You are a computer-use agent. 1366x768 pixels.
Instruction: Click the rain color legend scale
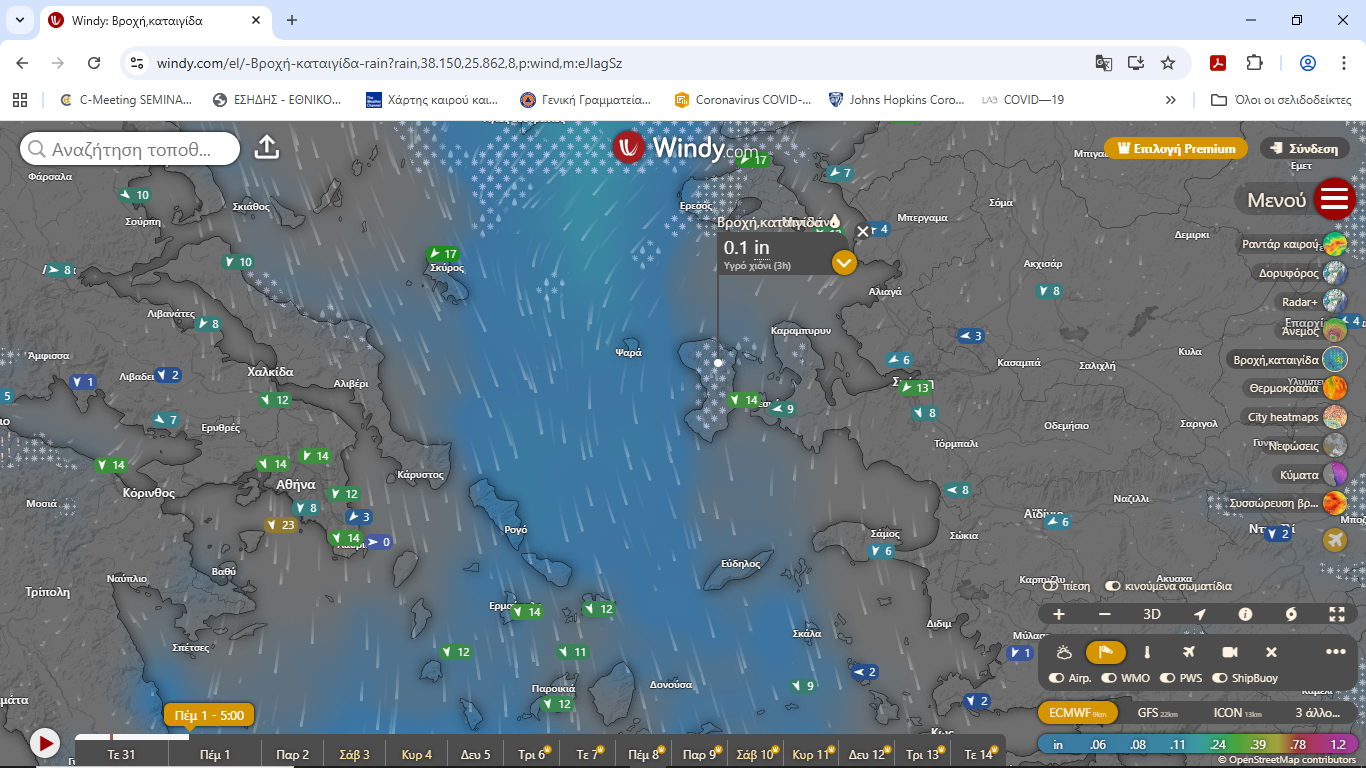coord(1197,744)
